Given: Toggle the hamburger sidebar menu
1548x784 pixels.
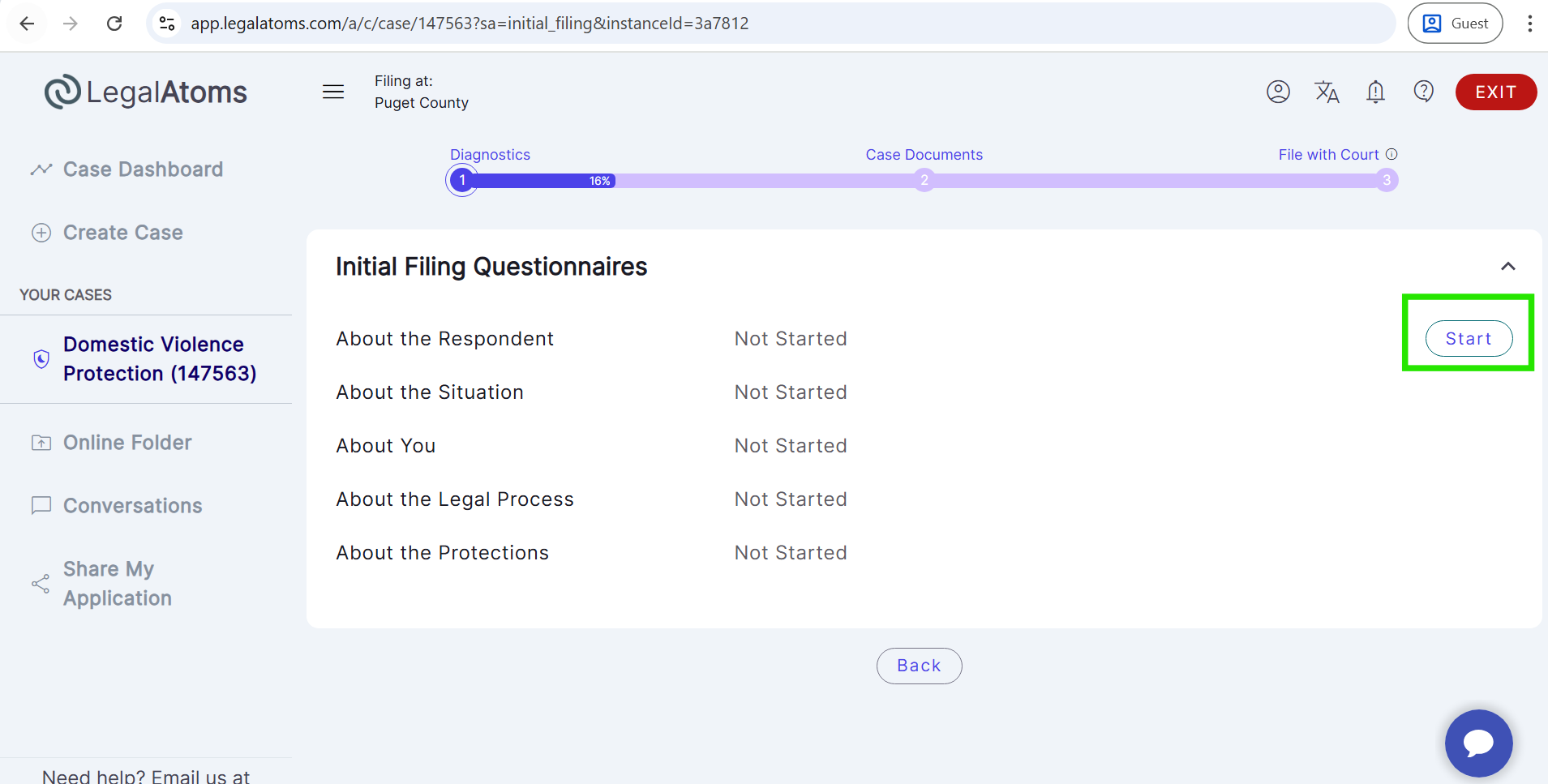Looking at the screenshot, I should pyautogui.click(x=333, y=92).
